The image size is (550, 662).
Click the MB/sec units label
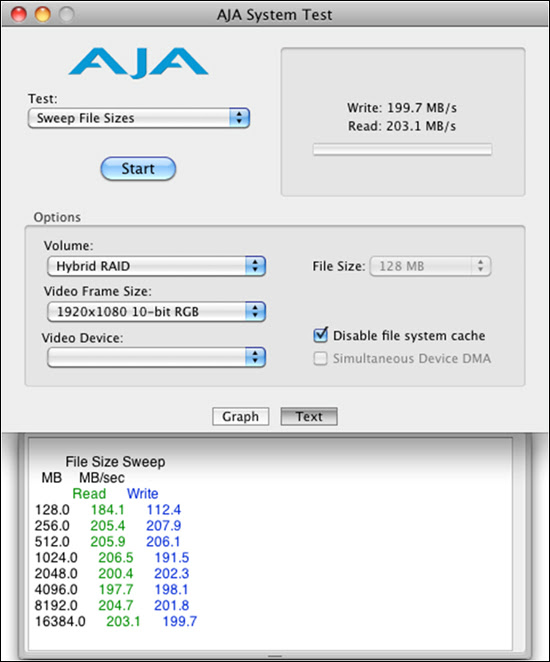click(x=102, y=478)
